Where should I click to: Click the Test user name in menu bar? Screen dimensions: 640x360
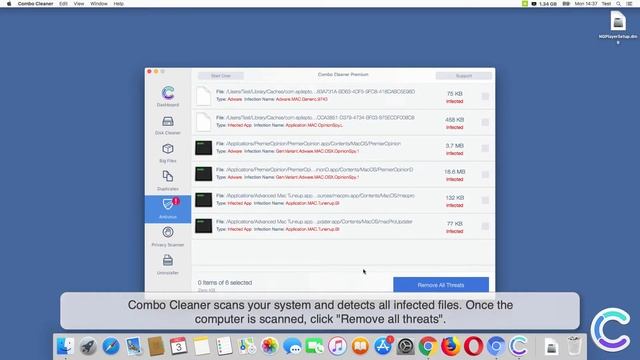[606, 4]
